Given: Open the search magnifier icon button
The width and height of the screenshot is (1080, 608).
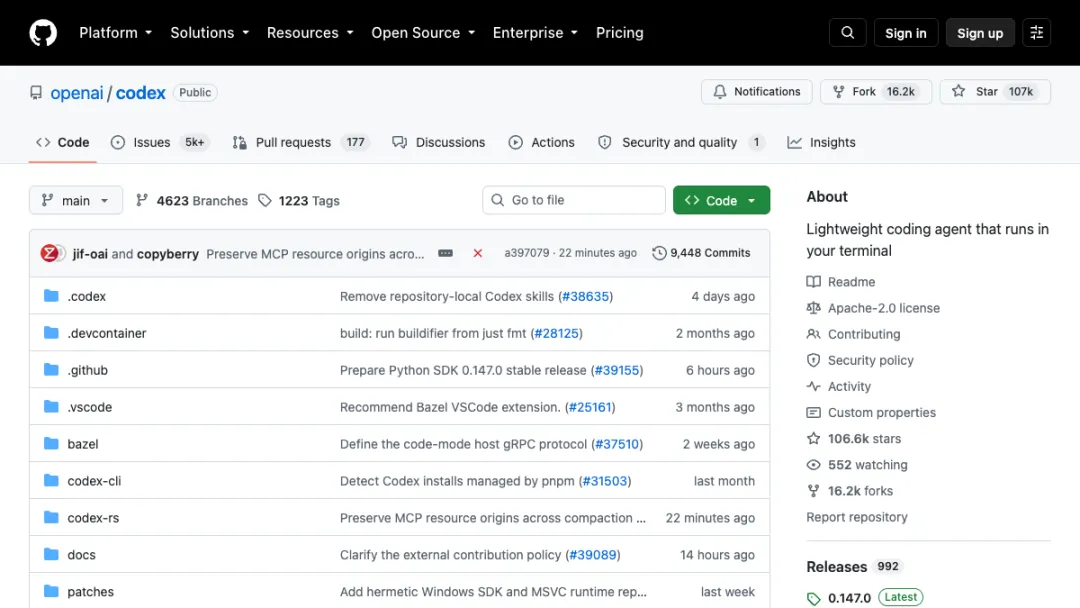Looking at the screenshot, I should [847, 32].
